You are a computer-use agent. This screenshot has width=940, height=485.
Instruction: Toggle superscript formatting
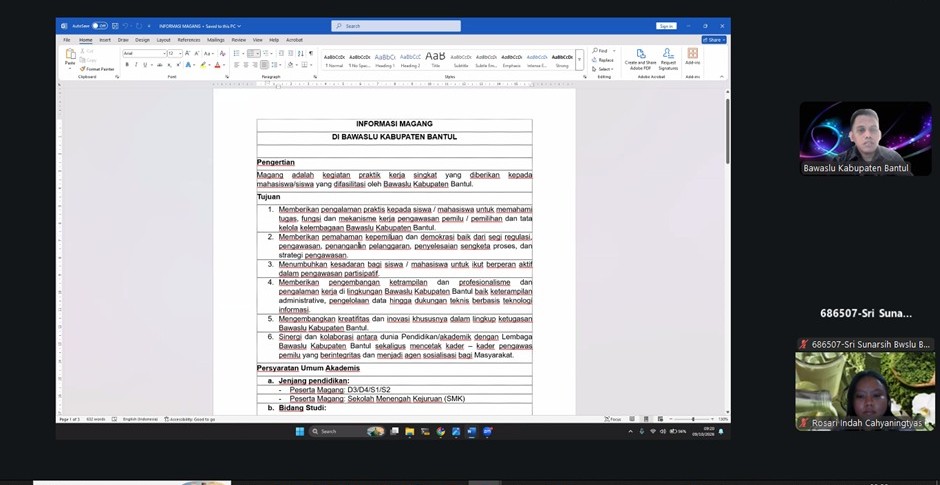click(179, 65)
